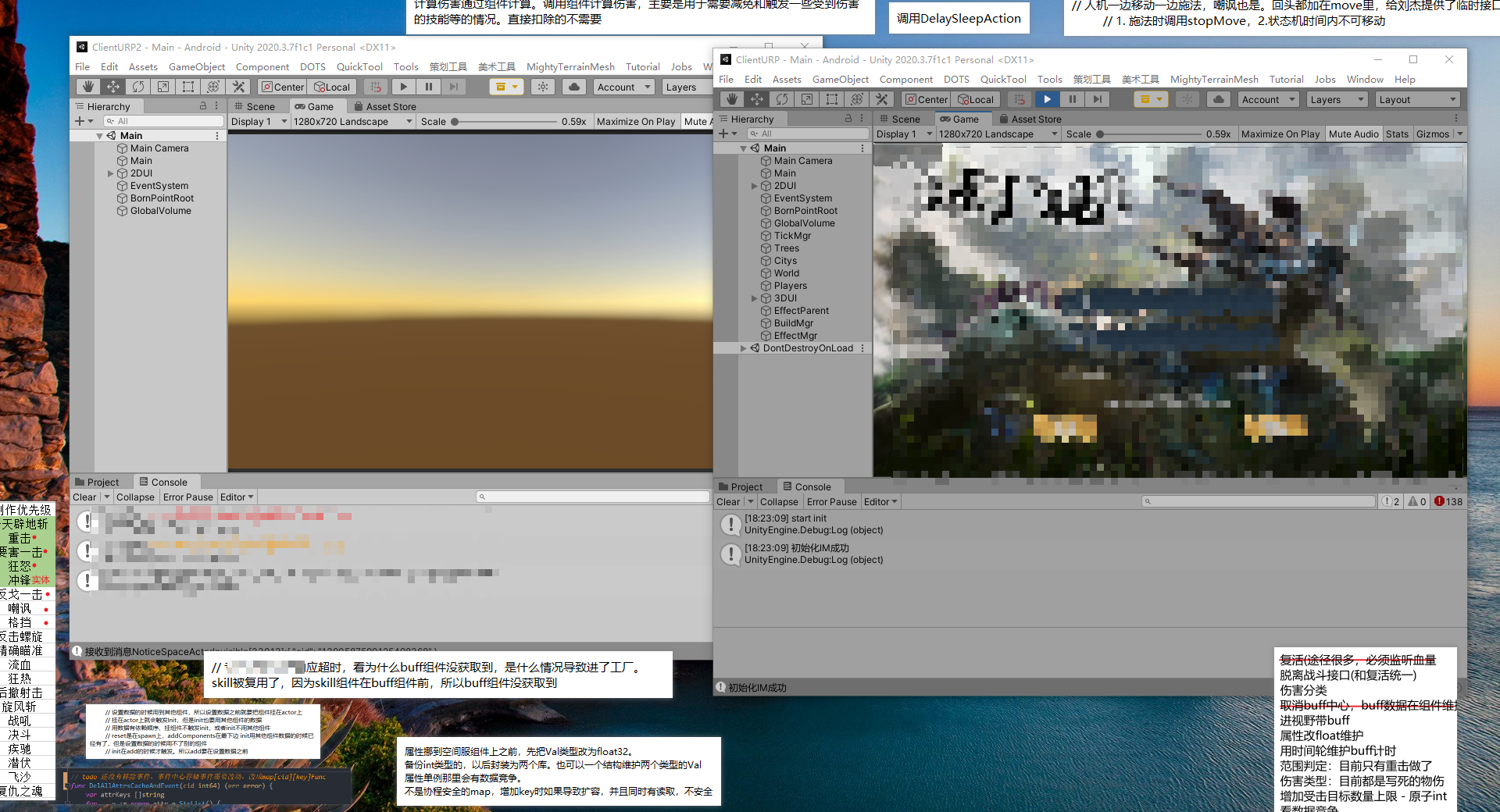1500x812 pixels.
Task: Open Display 1 dropdown in ClientURP Game view
Action: [904, 134]
